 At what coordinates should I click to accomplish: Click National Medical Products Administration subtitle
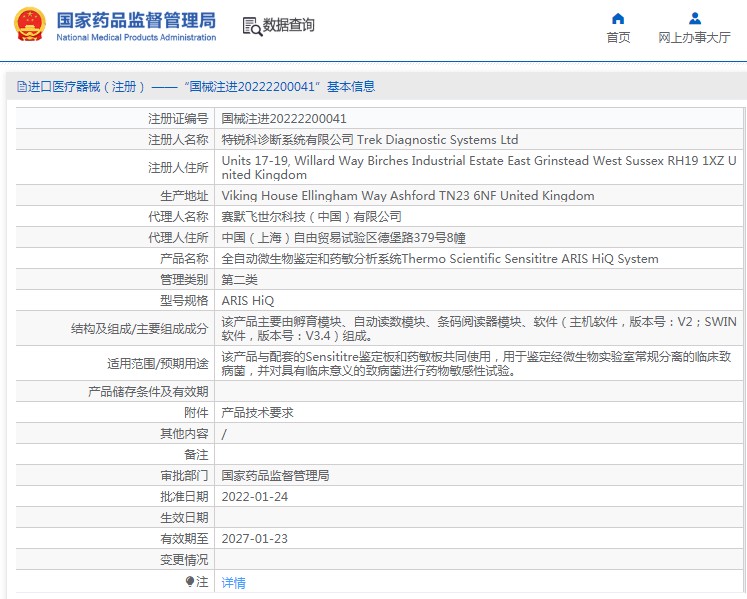[x=136, y=37]
